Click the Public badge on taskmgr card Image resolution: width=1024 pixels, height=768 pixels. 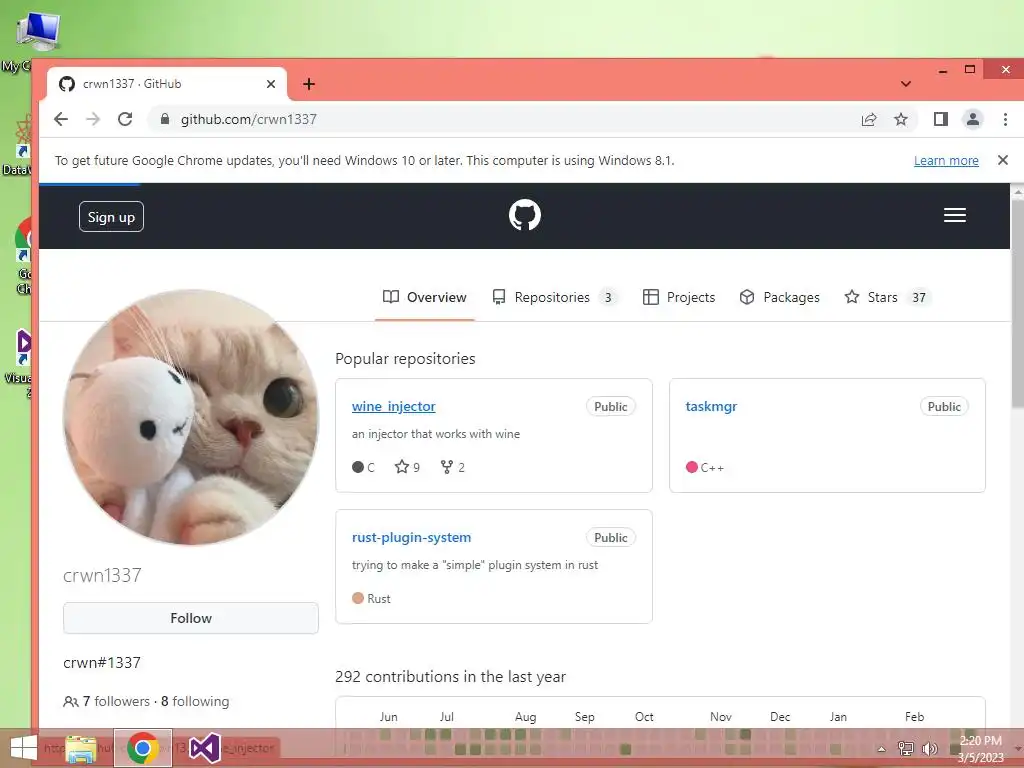944,406
